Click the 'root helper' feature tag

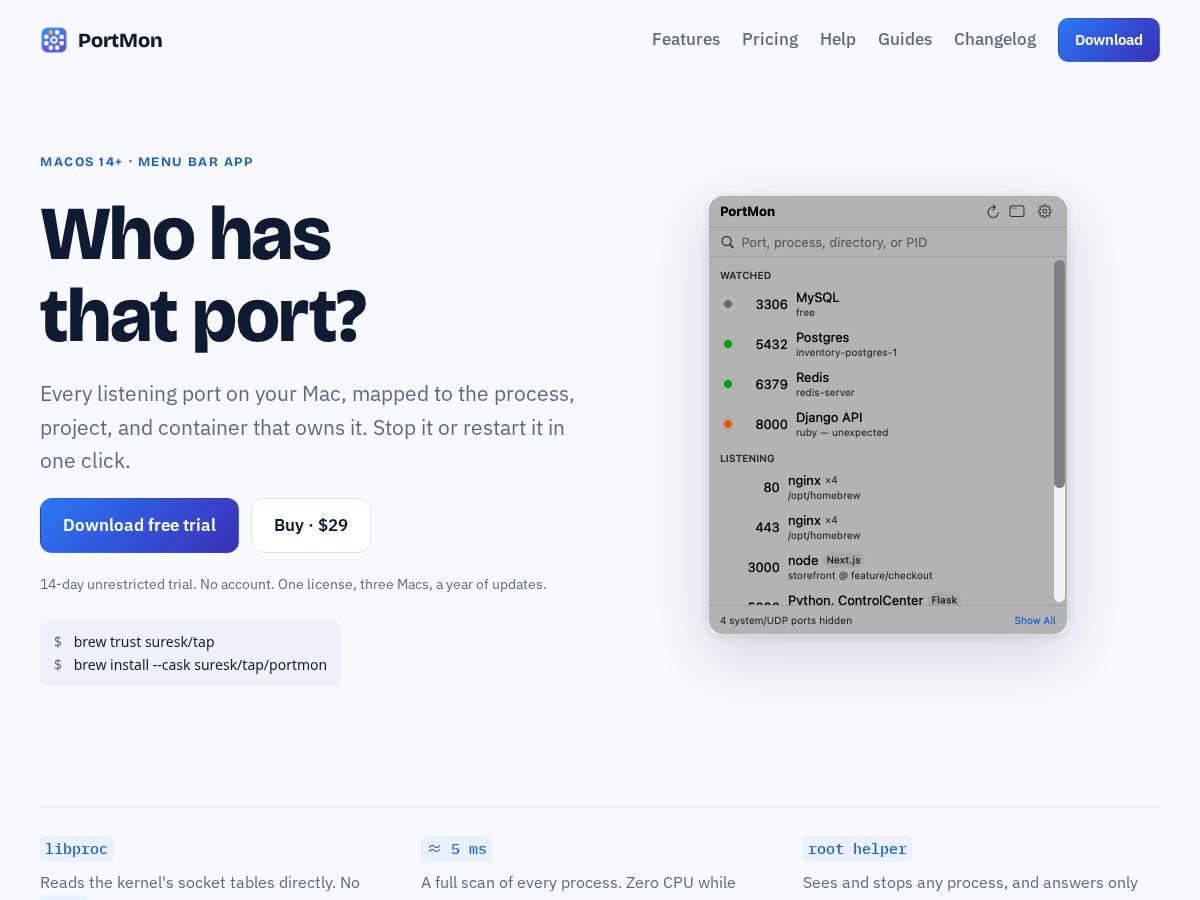[857, 849]
